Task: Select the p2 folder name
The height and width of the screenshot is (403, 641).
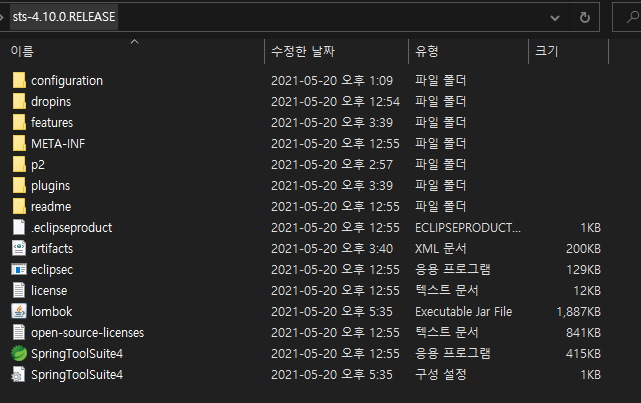Action: pos(38,165)
